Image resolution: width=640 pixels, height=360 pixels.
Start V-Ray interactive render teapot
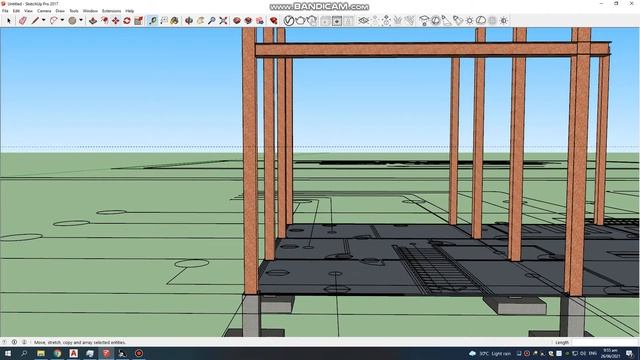click(312, 20)
